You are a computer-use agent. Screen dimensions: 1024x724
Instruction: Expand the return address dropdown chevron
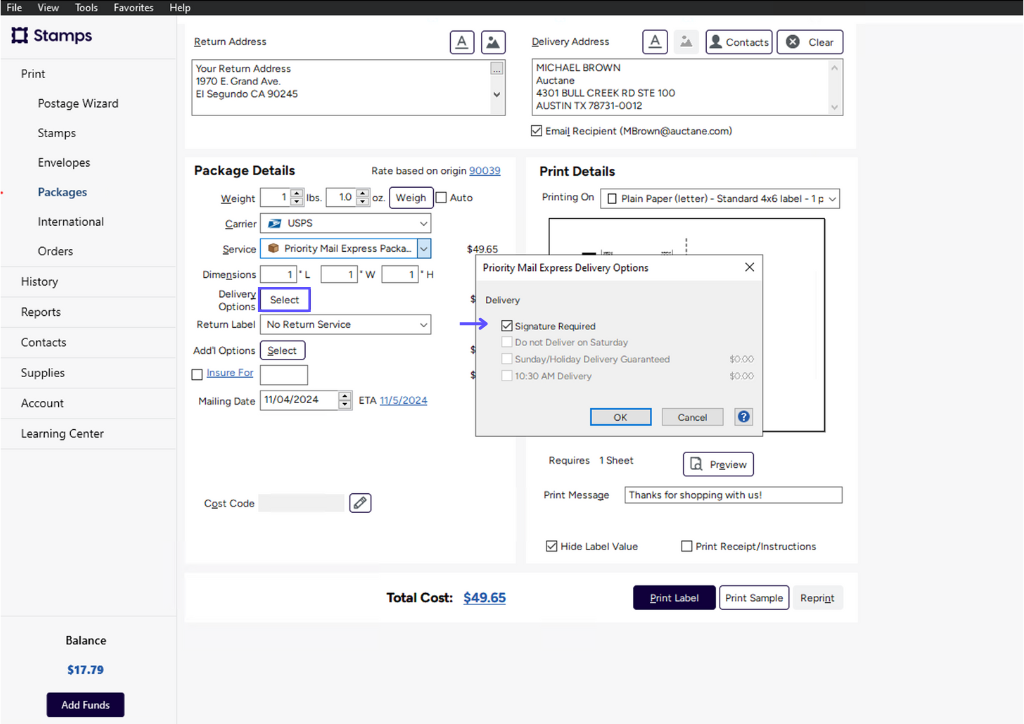click(497, 94)
